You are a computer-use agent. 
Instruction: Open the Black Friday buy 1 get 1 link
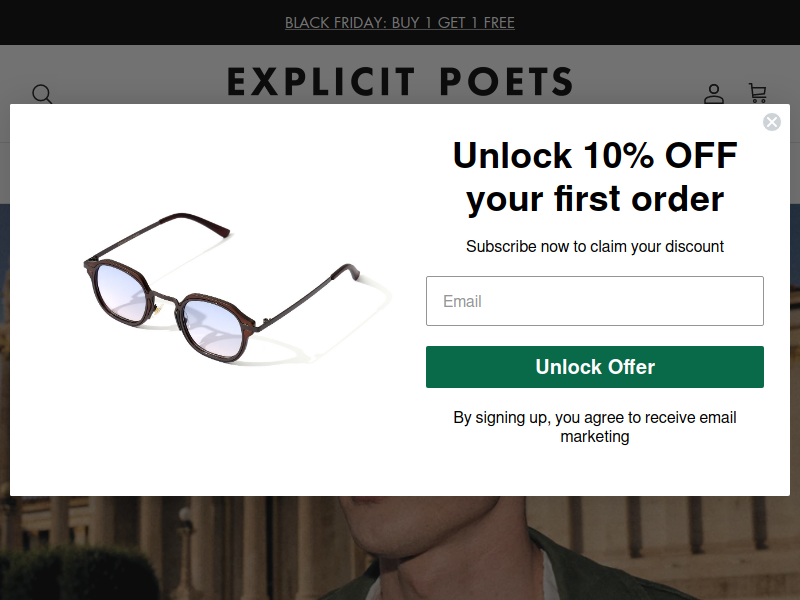pyautogui.click(x=399, y=22)
